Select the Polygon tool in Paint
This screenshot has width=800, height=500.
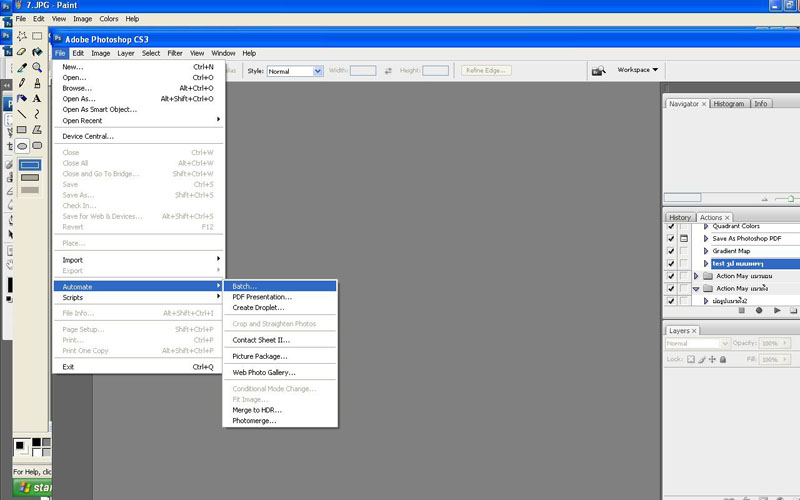tap(37, 130)
